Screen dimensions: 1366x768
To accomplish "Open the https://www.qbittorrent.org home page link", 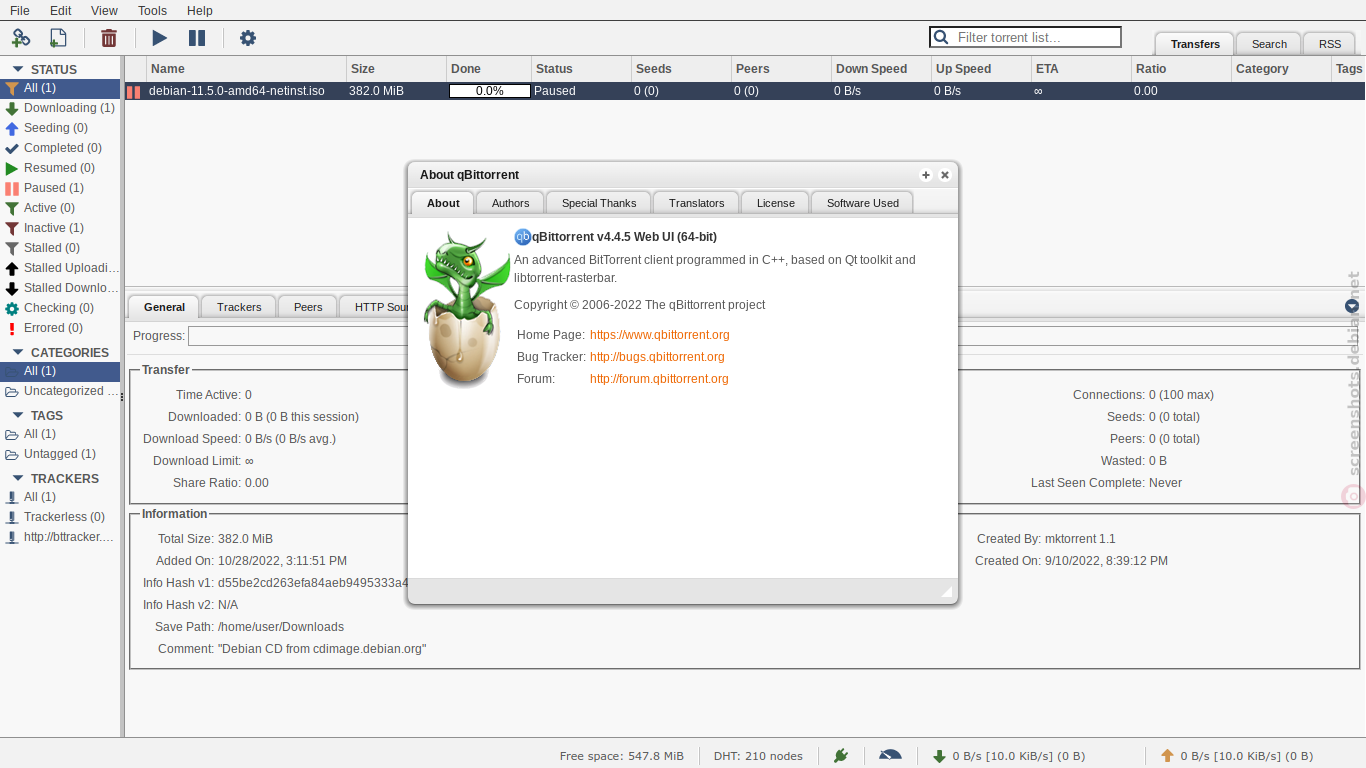I will [660, 335].
